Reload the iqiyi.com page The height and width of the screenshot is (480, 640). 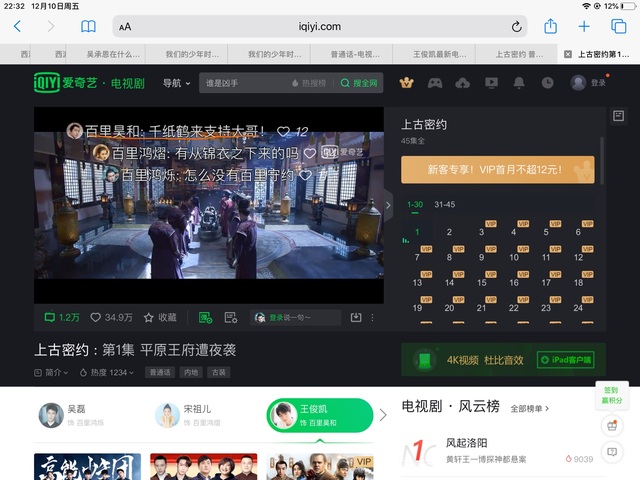point(517,27)
